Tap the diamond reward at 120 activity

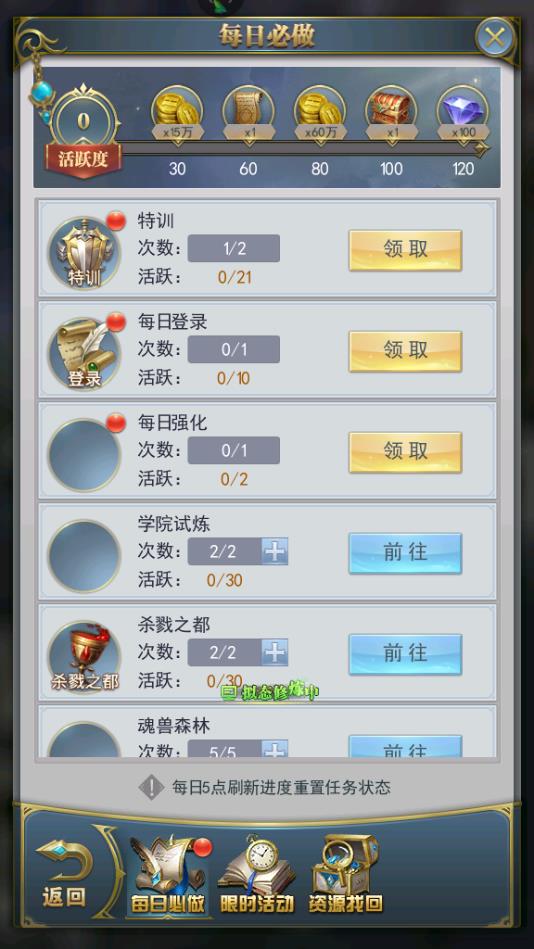pos(463,113)
